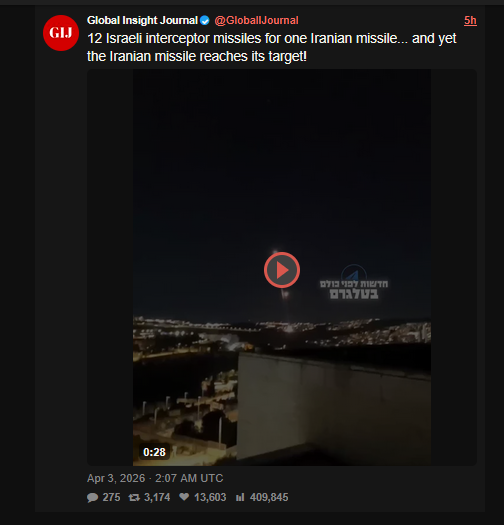Click the Apr 3, 2026 post date
The image size is (504, 525).
[116, 478]
